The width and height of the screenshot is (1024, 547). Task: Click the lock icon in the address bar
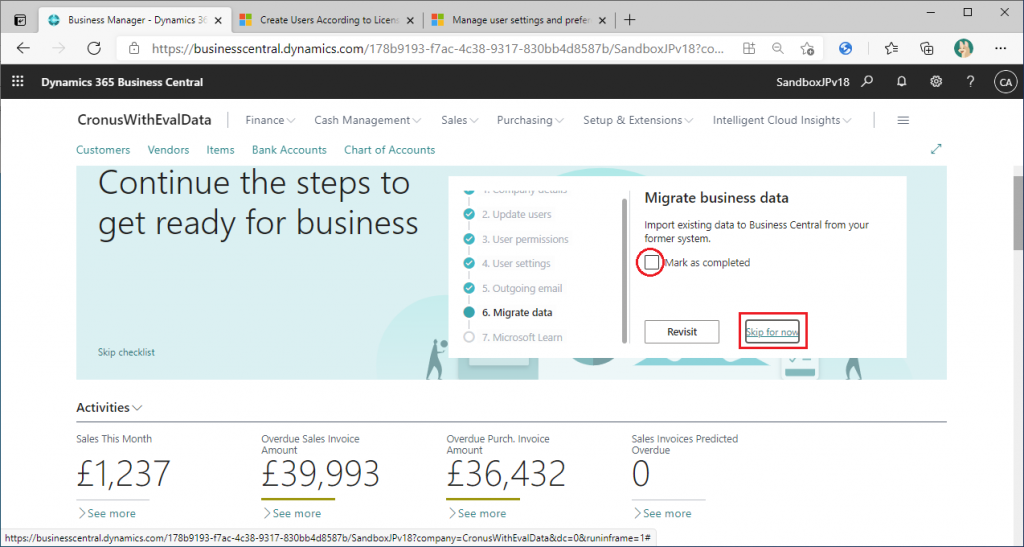[x=134, y=48]
